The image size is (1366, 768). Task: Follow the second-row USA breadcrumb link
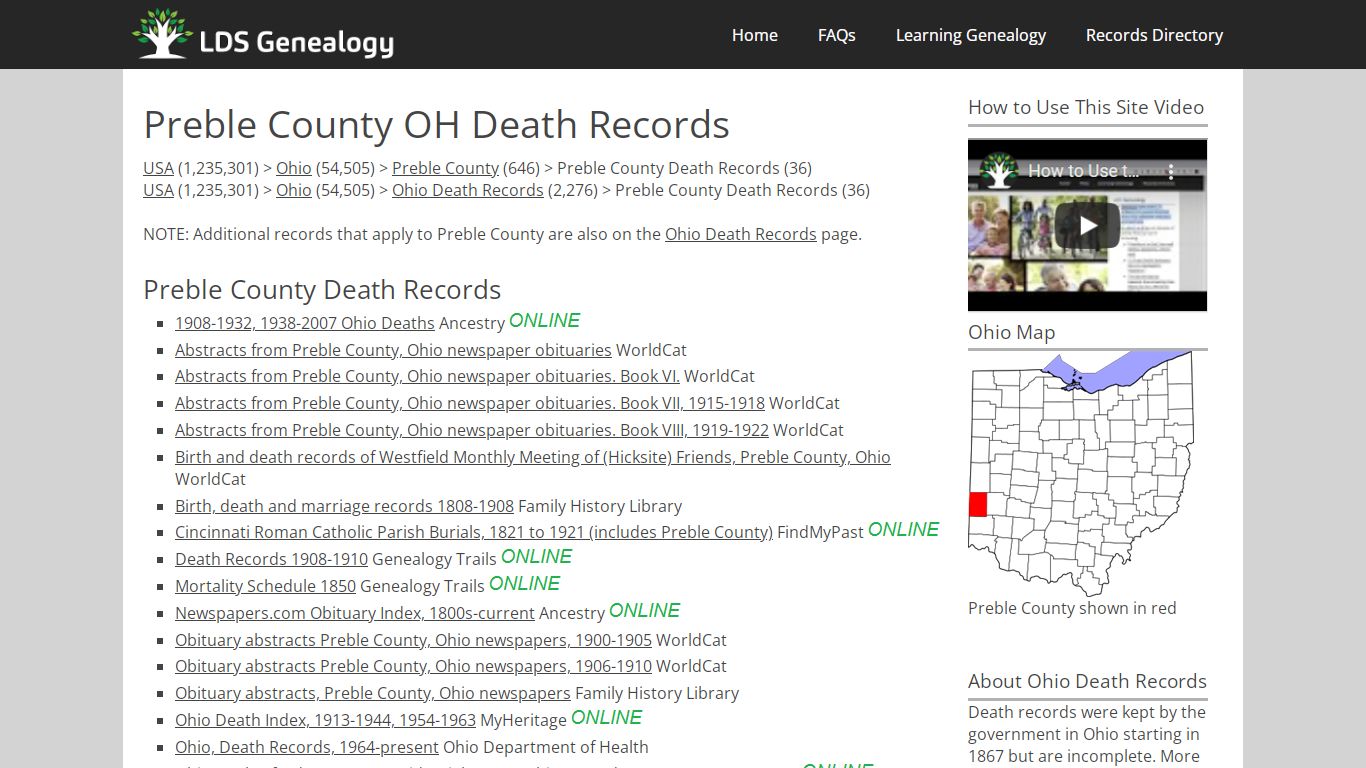coord(158,190)
